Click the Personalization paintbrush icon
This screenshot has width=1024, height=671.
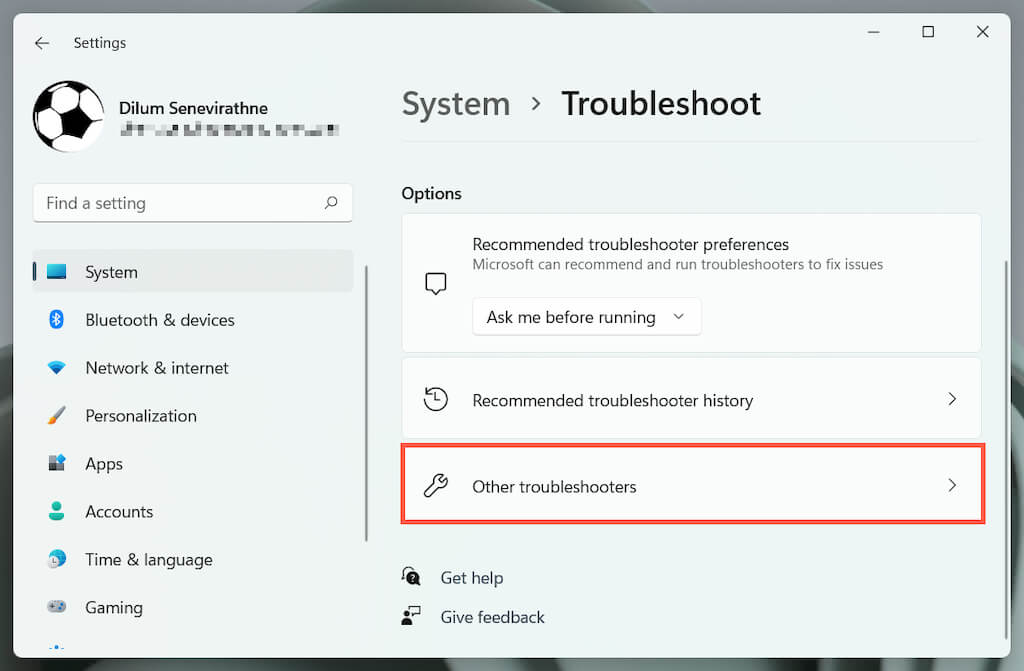[x=57, y=416]
